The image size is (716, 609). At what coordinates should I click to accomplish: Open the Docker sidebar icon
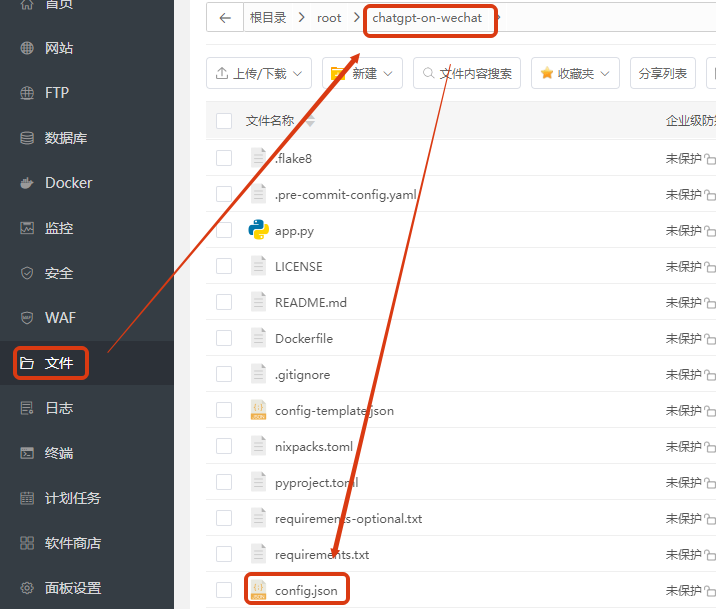(27, 183)
